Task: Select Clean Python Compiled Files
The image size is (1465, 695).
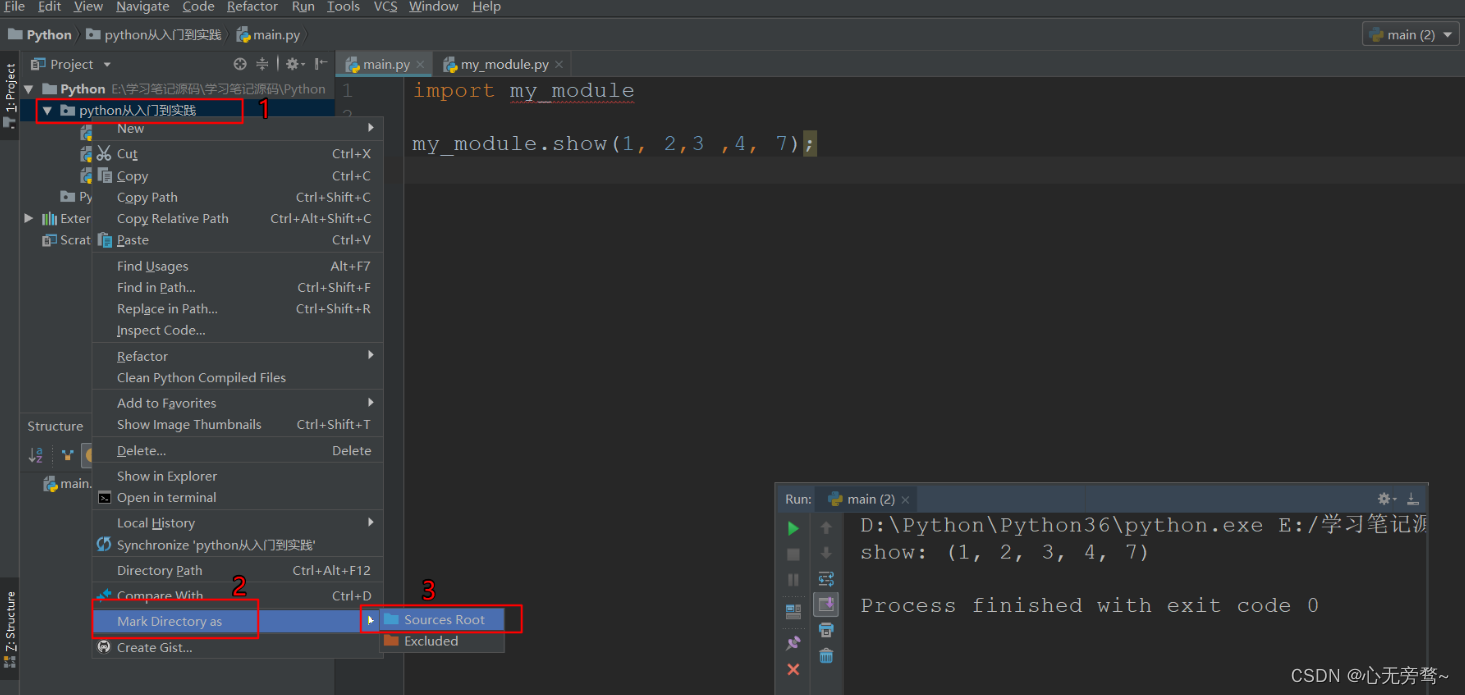Action: tap(238, 378)
